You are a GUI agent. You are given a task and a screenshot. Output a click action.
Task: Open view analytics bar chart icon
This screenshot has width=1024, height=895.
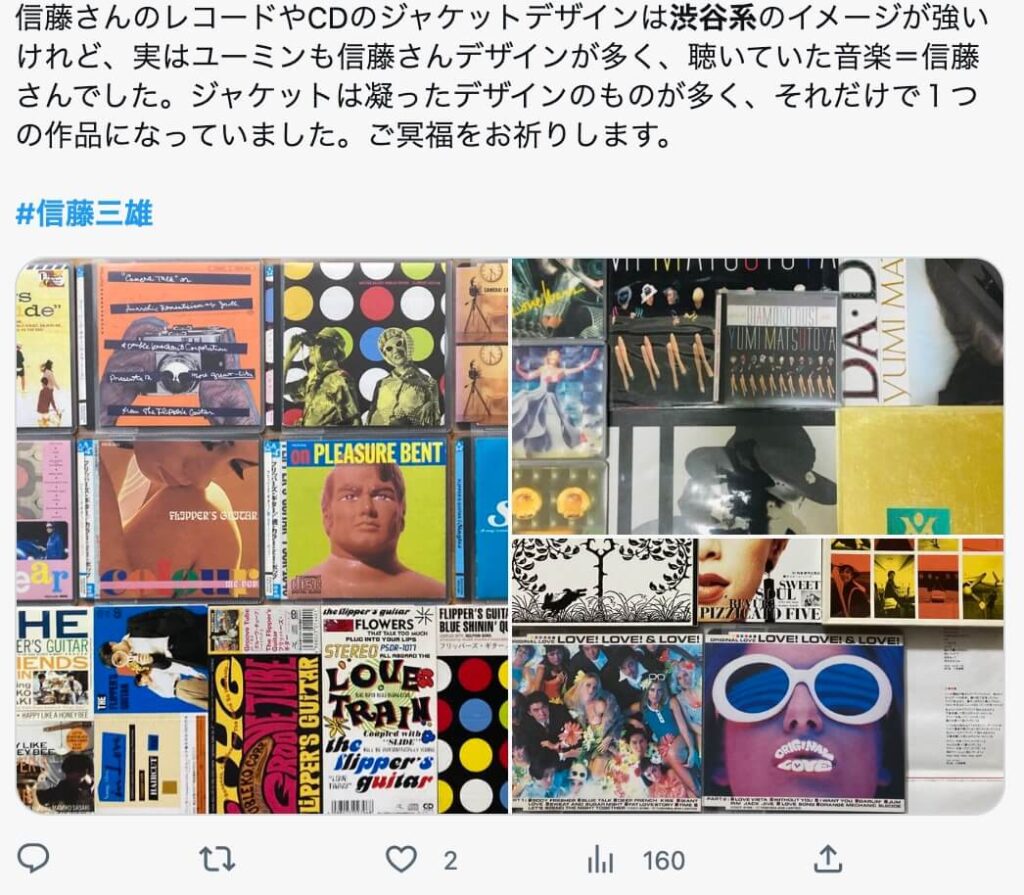pos(600,859)
